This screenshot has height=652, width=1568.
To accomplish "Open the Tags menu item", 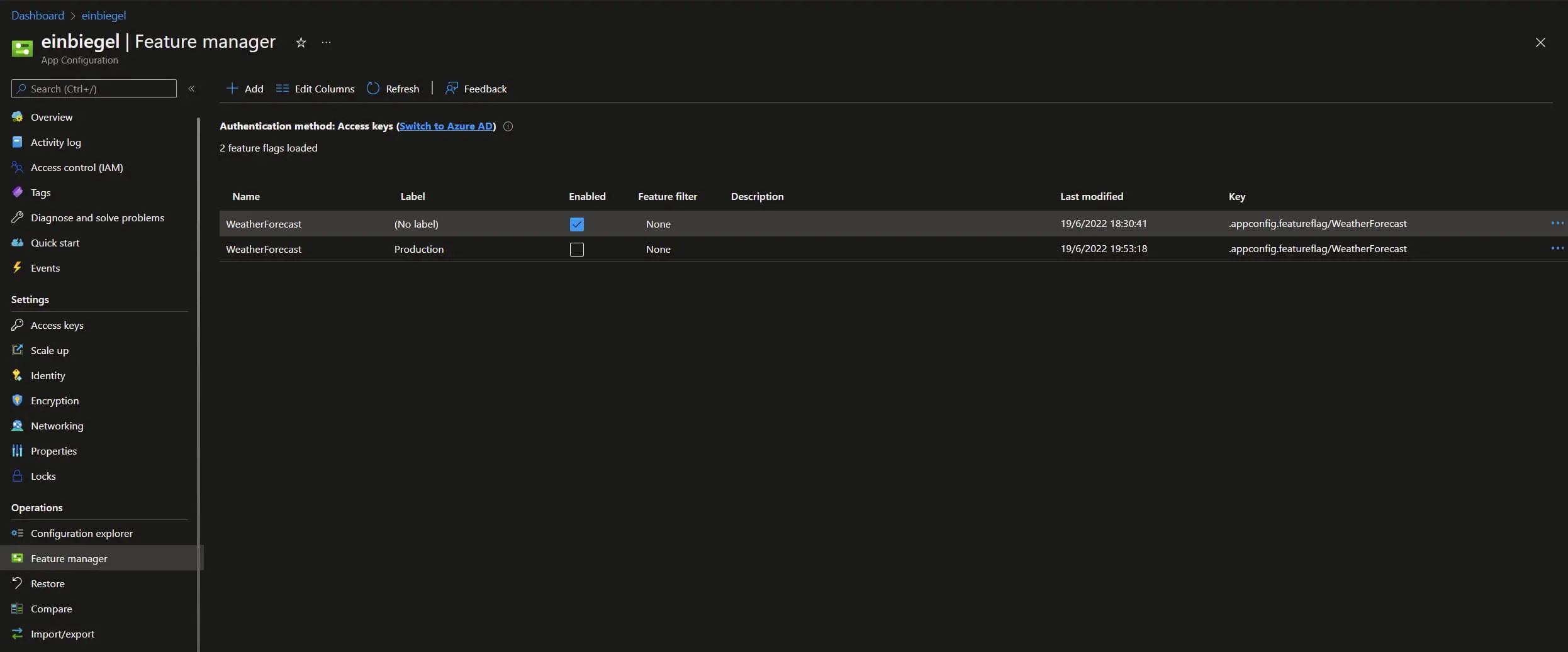I will point(40,192).
